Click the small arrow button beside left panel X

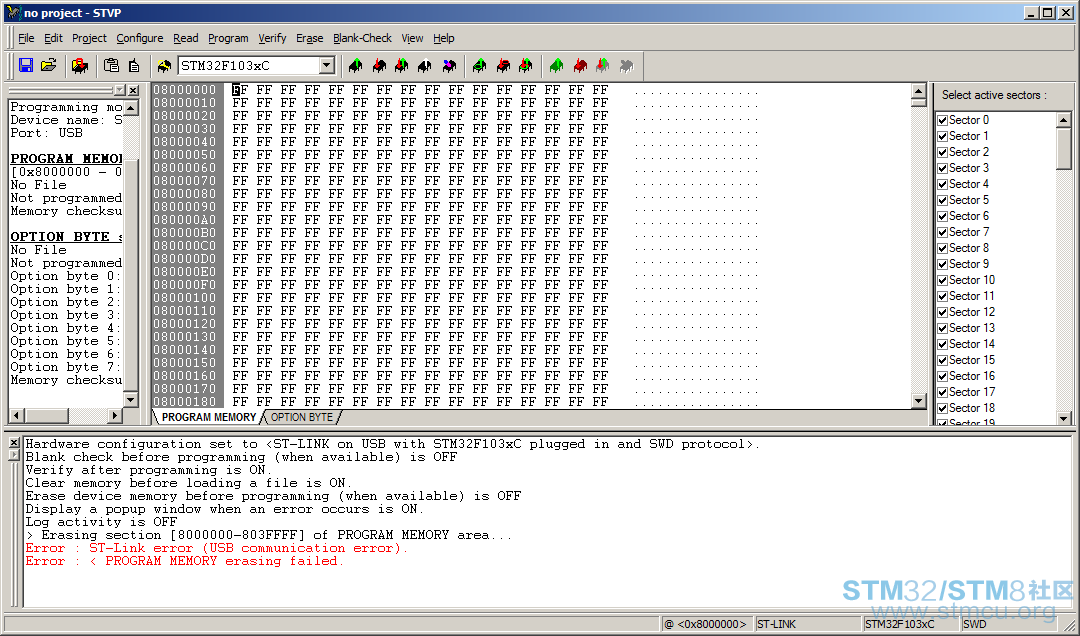point(120,90)
